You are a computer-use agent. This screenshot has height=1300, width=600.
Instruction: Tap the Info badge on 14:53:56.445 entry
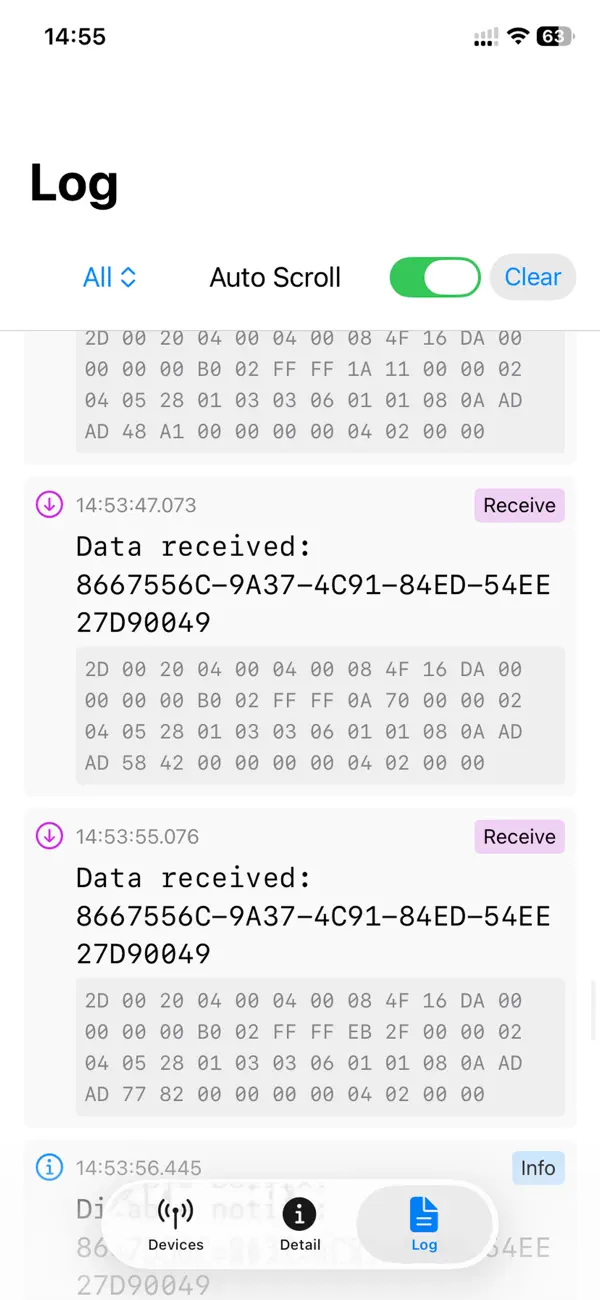click(x=538, y=1167)
